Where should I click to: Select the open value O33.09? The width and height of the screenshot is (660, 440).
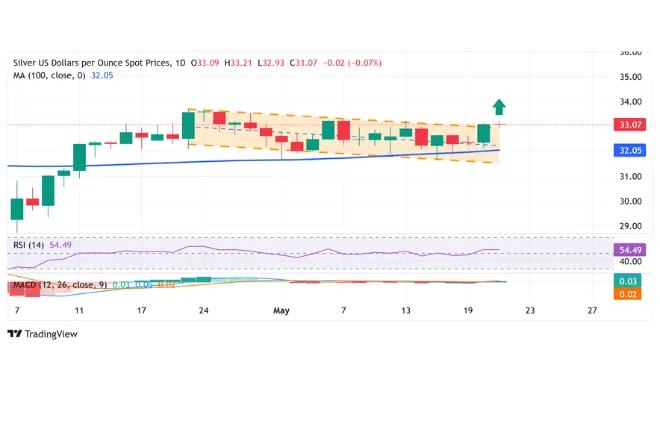pos(205,63)
